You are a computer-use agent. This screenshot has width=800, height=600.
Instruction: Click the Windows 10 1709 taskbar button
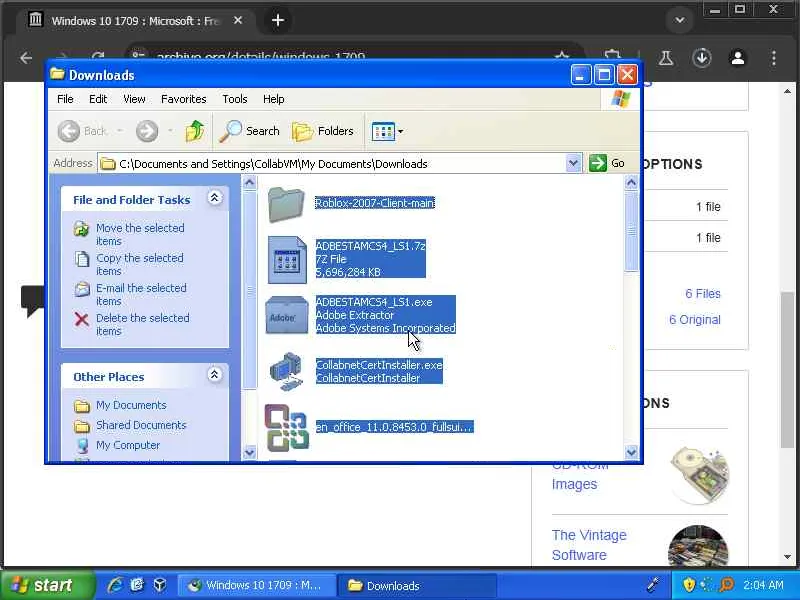257,585
